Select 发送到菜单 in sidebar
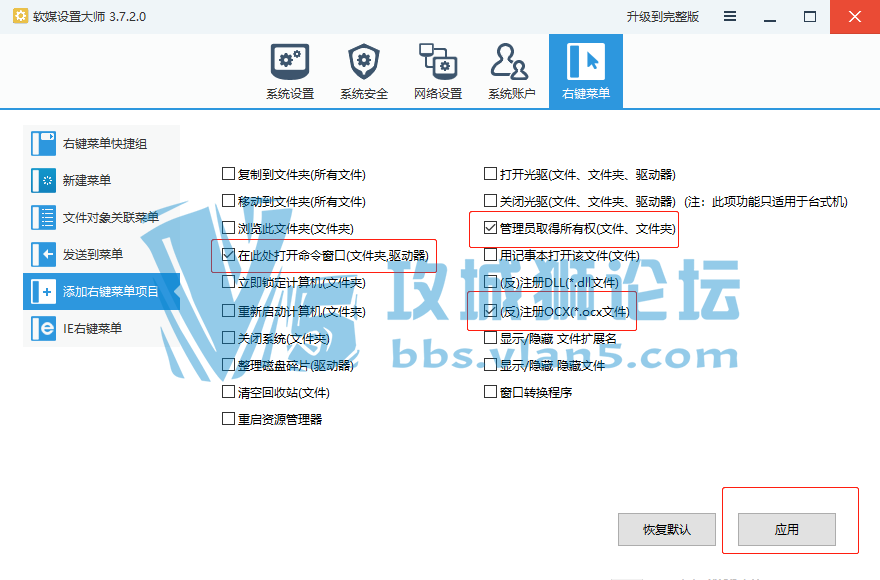The width and height of the screenshot is (880, 580). pos(102,254)
